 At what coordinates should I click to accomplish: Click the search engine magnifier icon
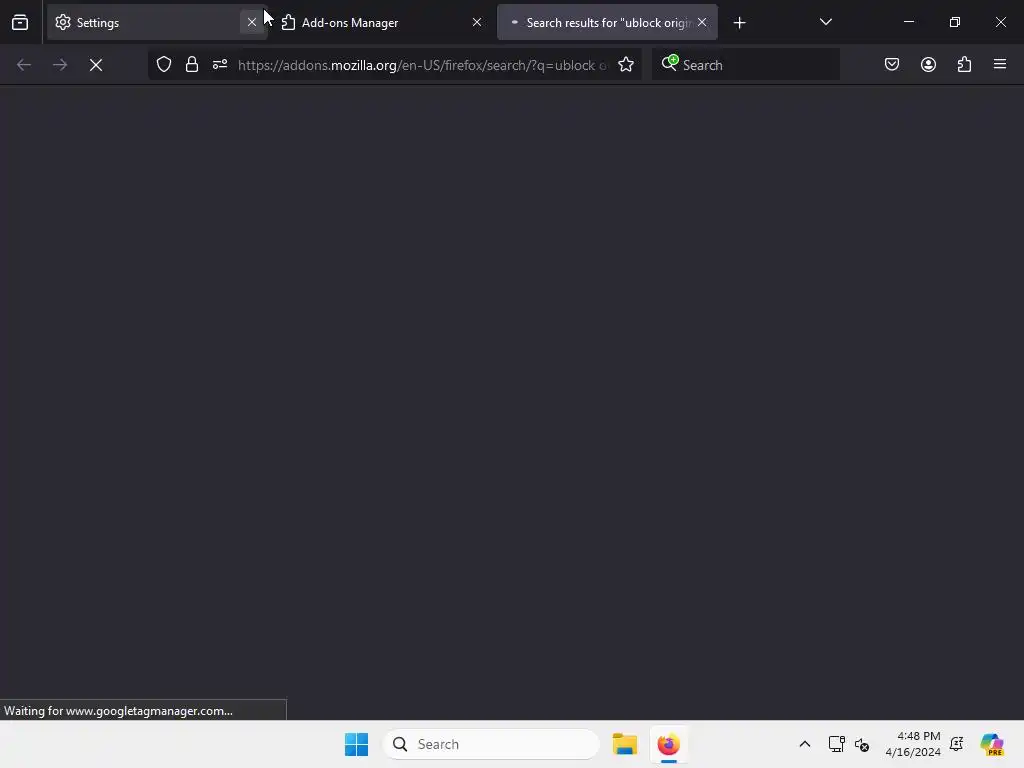(669, 63)
